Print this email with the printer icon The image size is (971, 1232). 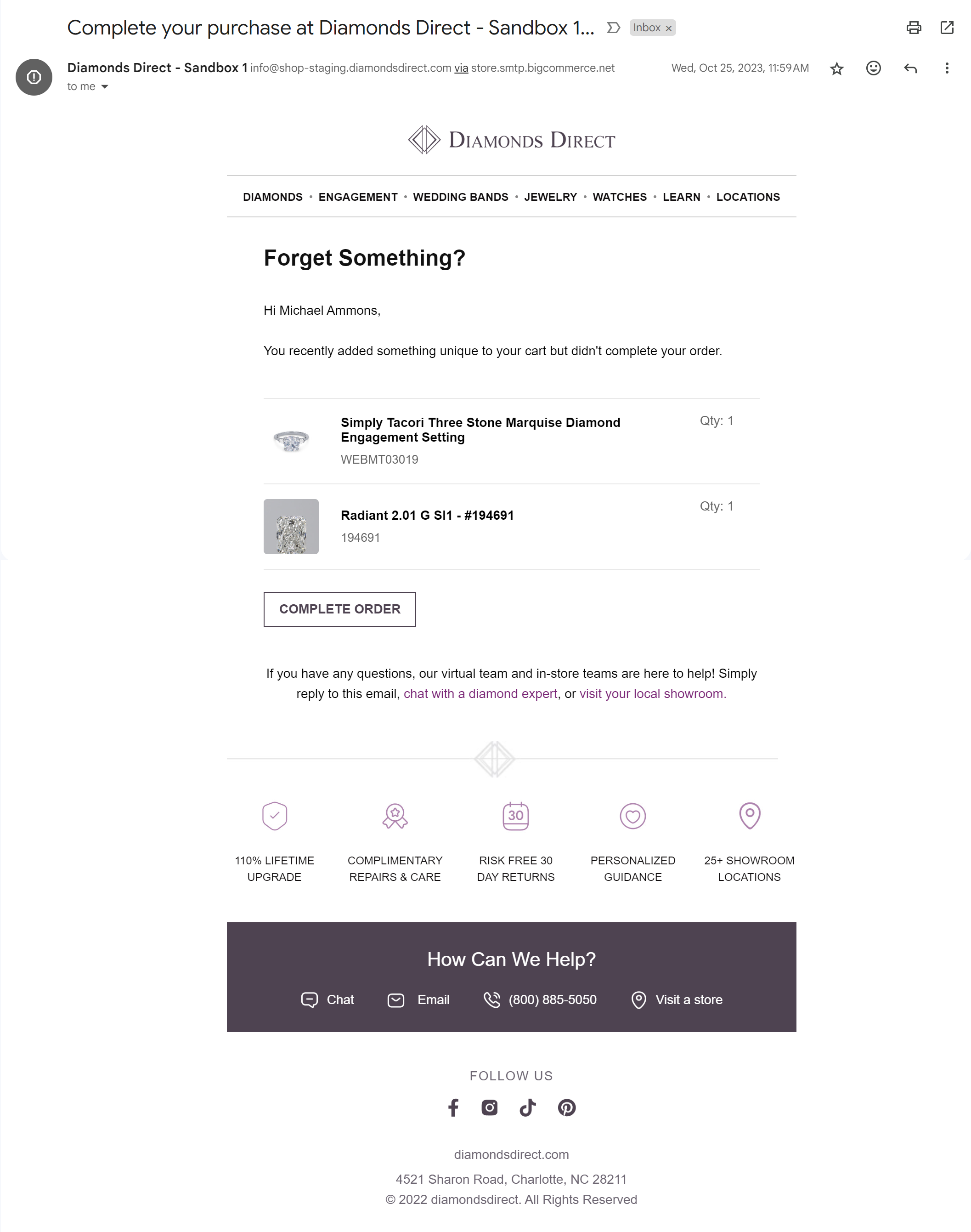914,27
